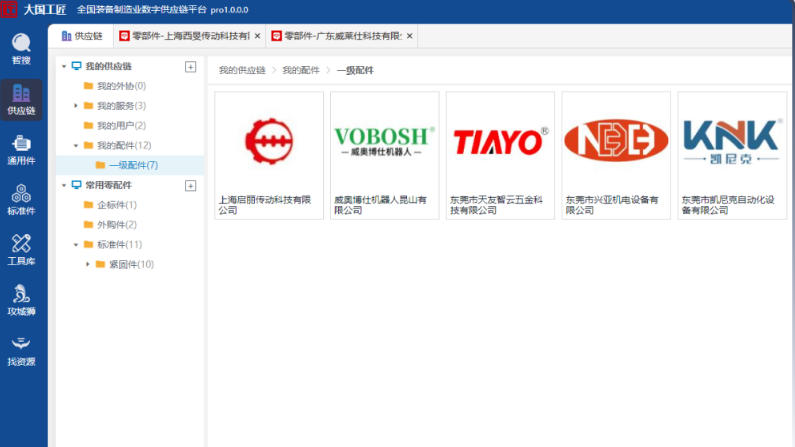Open 通用件 section from the sidebar
Image resolution: width=795 pixels, height=447 pixels.
coord(21,148)
